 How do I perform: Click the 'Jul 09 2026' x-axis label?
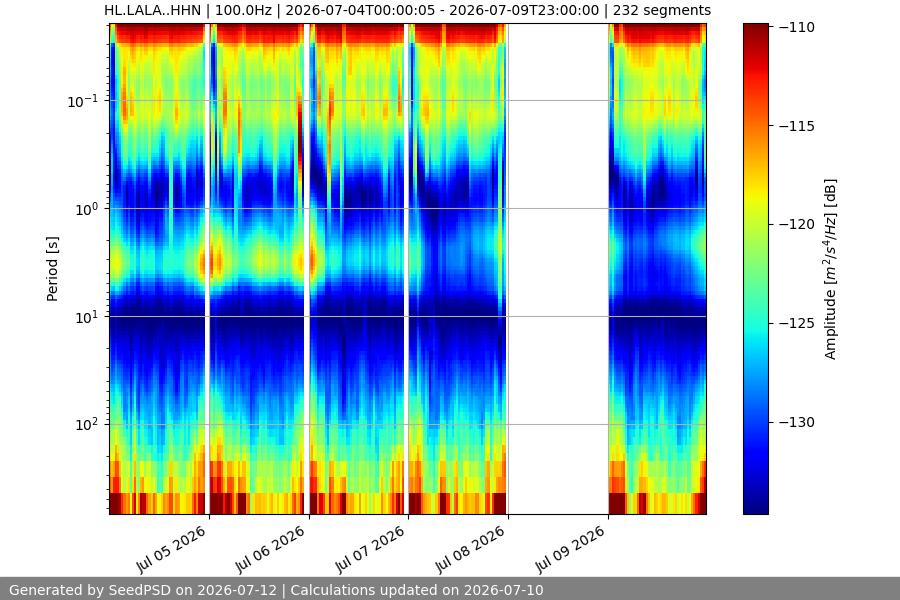pos(570,549)
